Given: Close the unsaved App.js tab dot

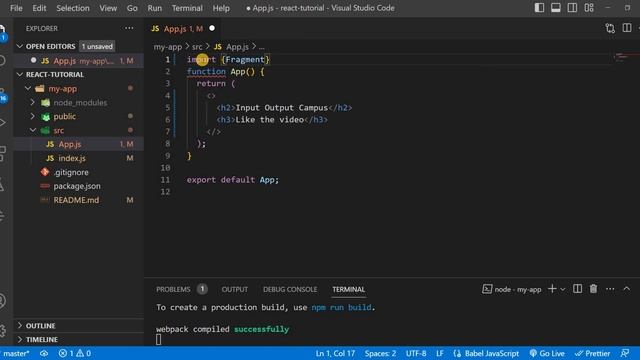Looking at the screenshot, I should point(212,28).
